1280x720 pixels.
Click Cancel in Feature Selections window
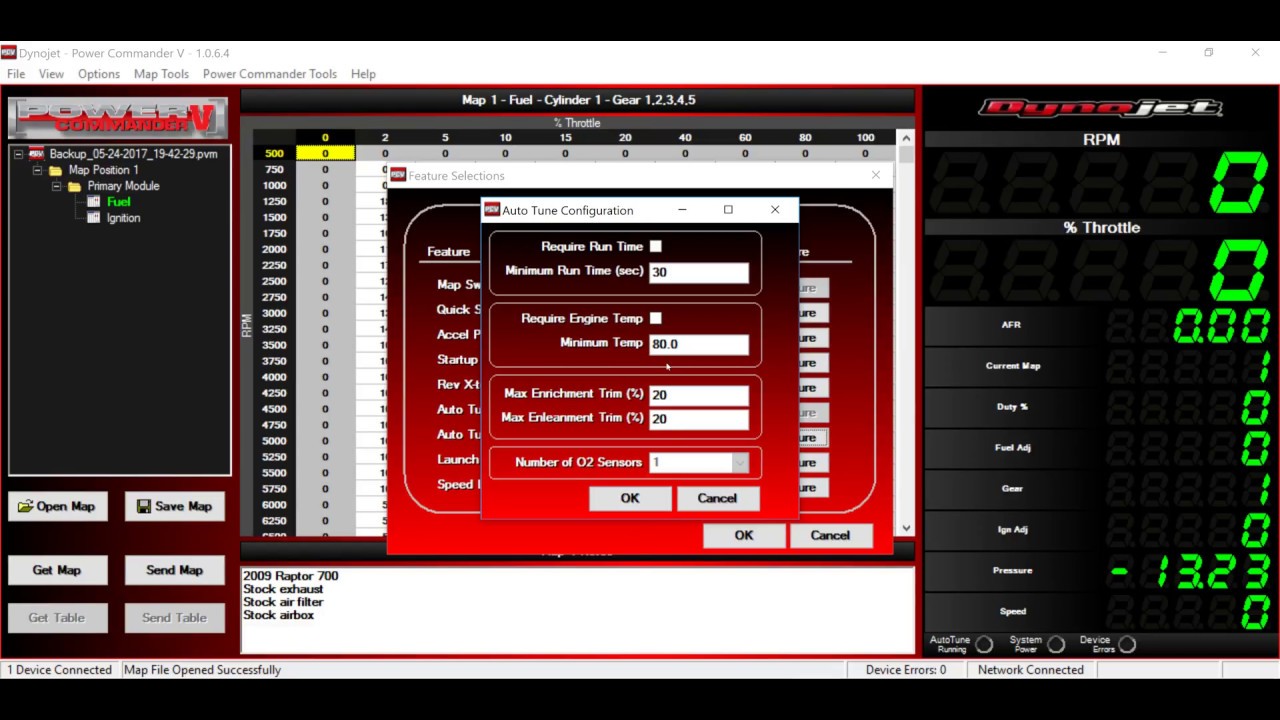tap(830, 535)
